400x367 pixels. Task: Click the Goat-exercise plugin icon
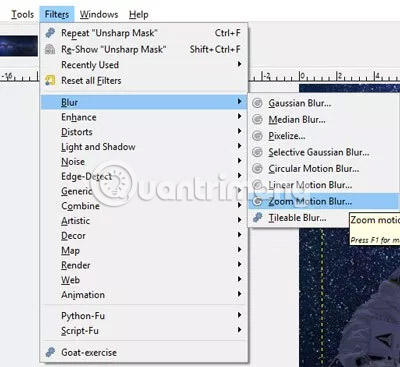click(50, 352)
